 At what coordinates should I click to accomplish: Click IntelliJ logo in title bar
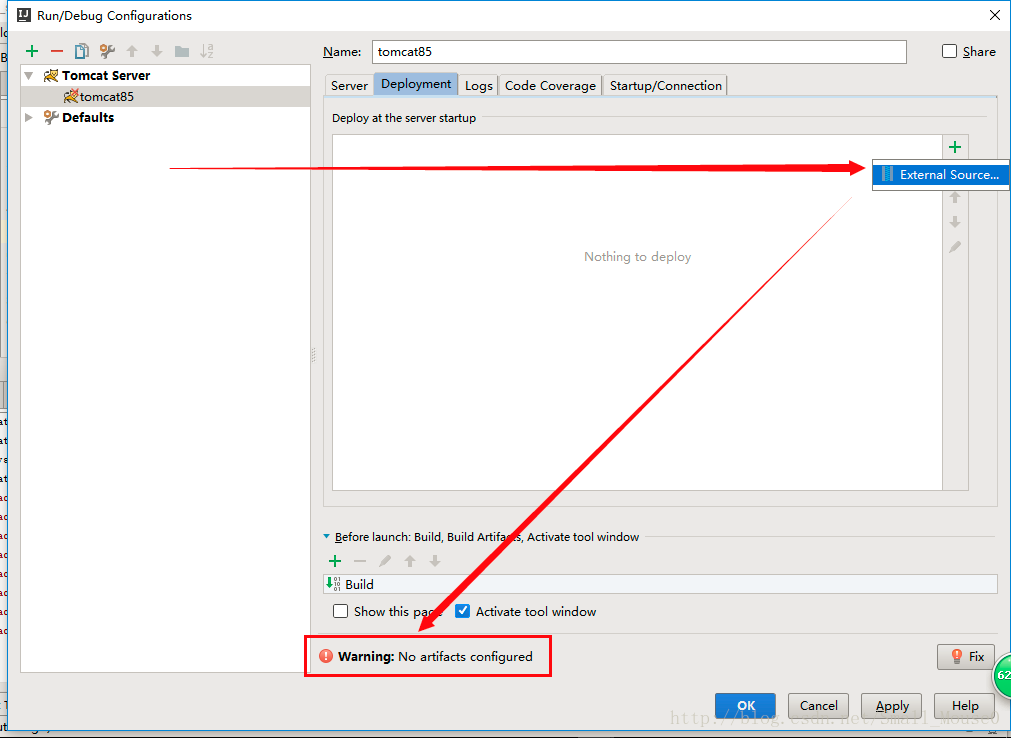[24, 15]
